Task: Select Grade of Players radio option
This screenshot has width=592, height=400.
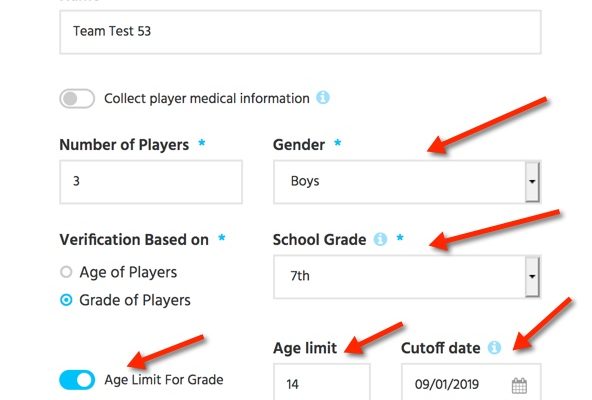Action: pyautogui.click(x=66, y=300)
